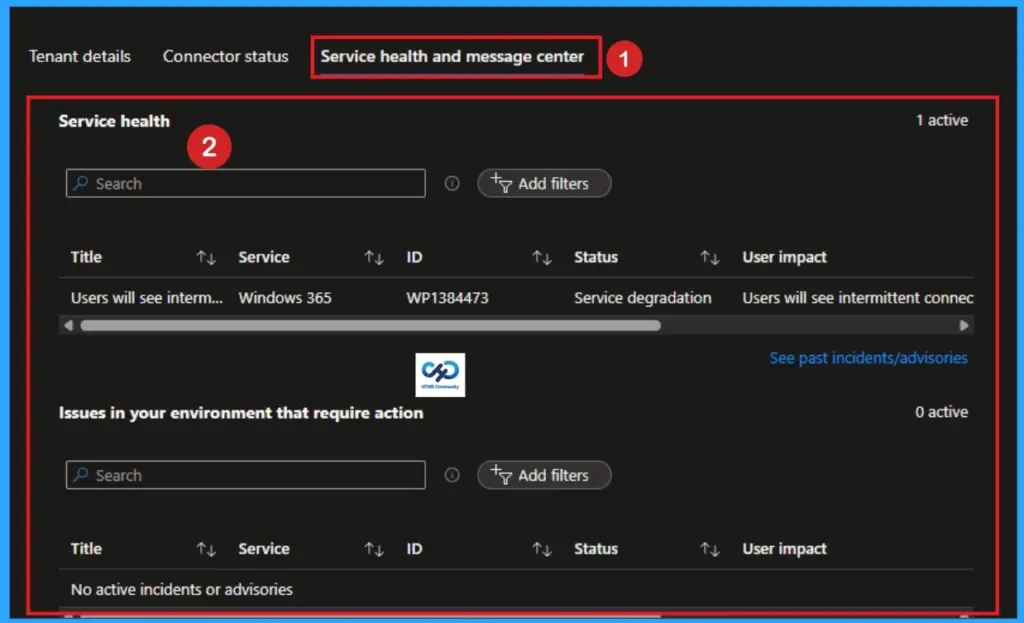Click magnifier icon in Issues section search
The image size is (1024, 623).
click(81, 475)
